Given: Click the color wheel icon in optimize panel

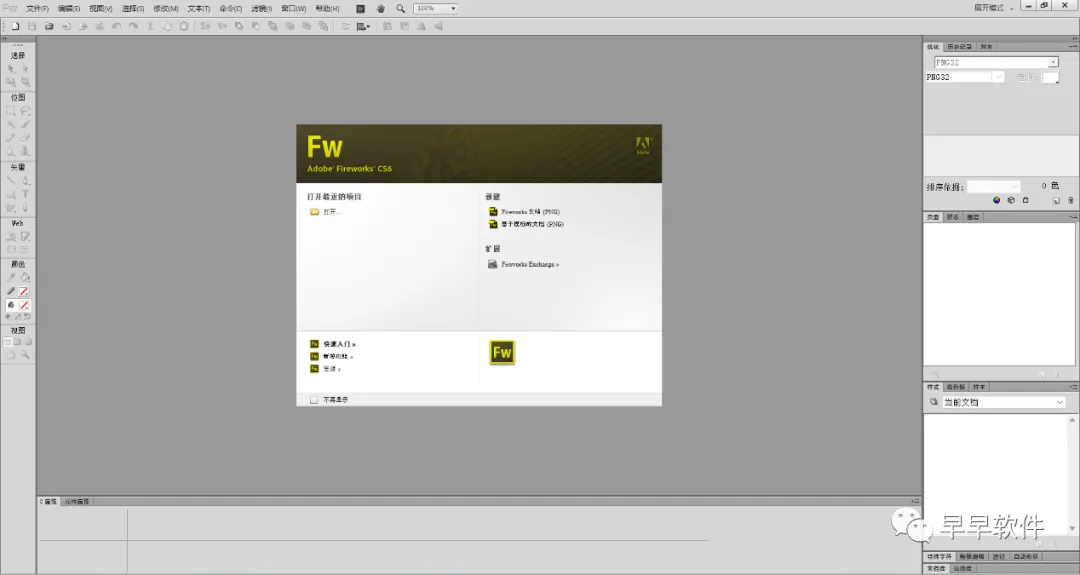Looking at the screenshot, I should point(996,200).
